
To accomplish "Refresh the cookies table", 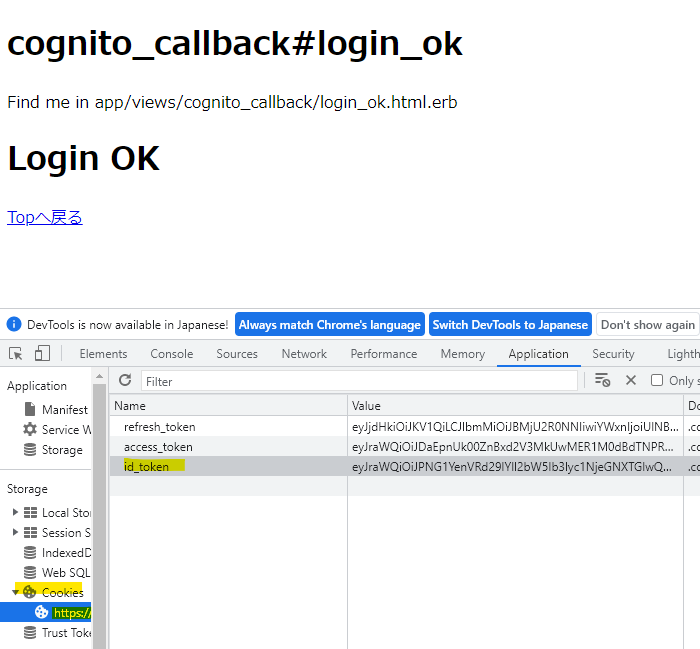I will tap(125, 380).
